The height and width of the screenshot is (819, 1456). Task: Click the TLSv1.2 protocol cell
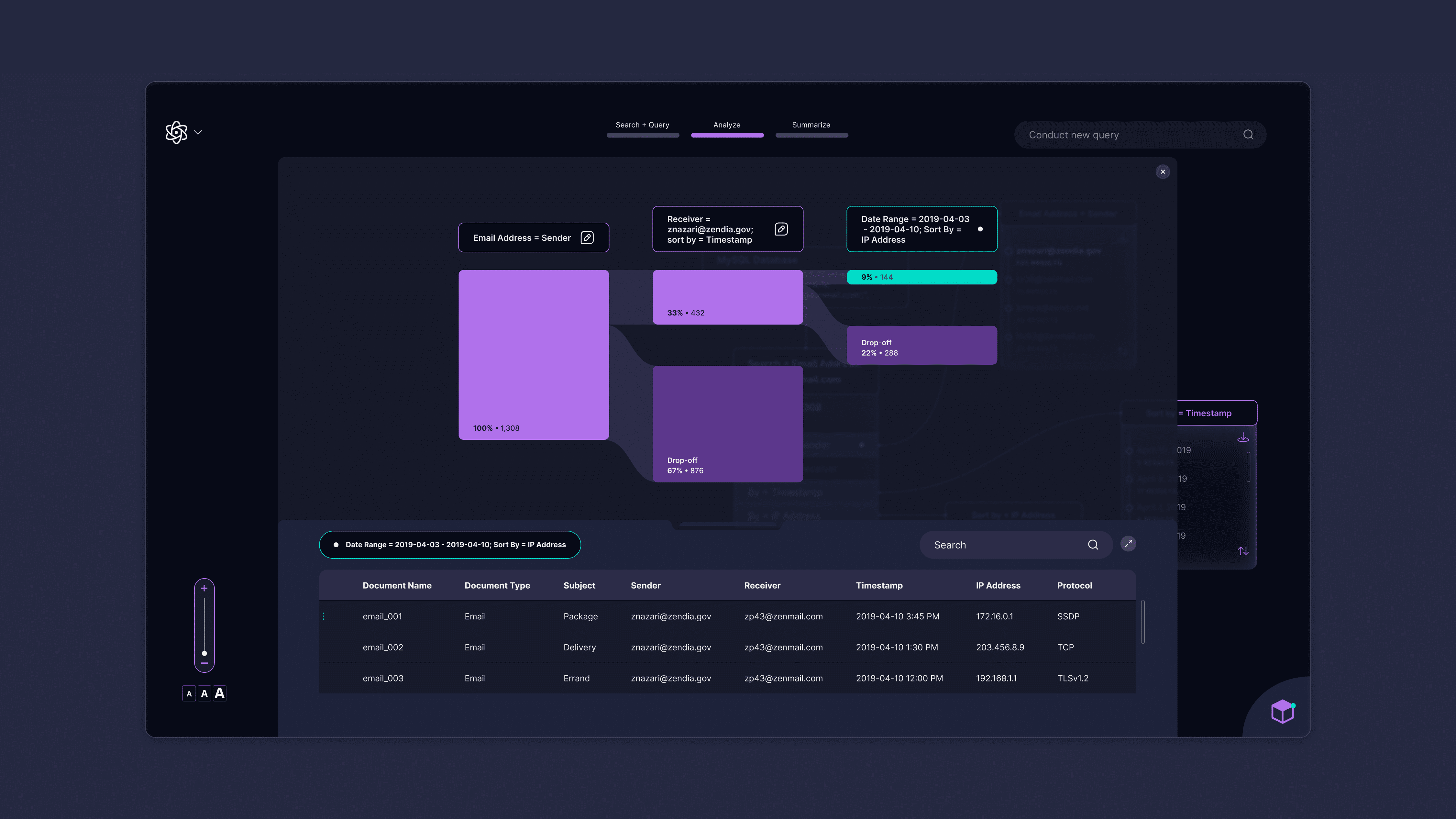pyautogui.click(x=1072, y=678)
